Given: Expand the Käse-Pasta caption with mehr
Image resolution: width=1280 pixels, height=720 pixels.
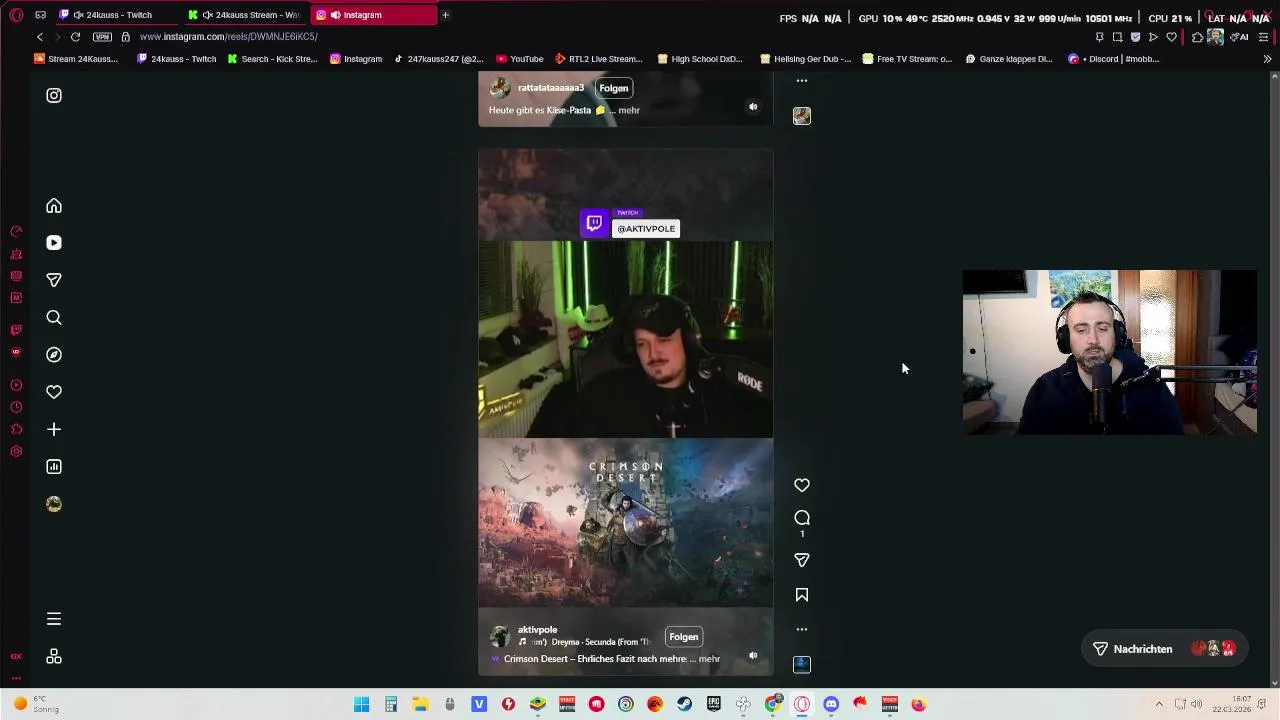Looking at the screenshot, I should 629,110.
